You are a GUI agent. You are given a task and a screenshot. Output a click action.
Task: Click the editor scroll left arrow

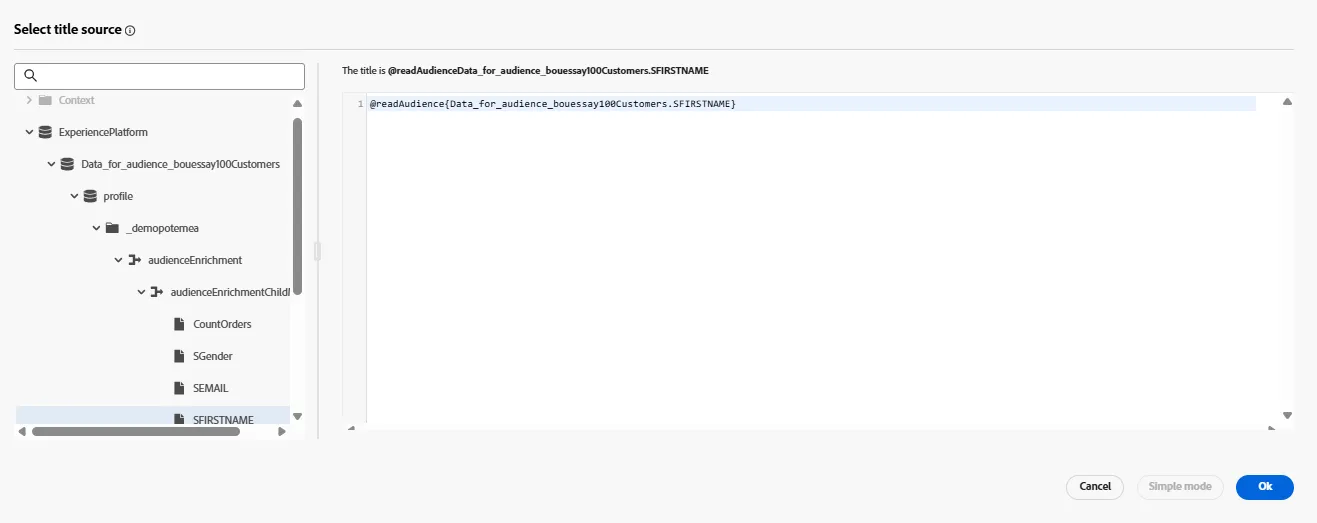pyautogui.click(x=350, y=429)
